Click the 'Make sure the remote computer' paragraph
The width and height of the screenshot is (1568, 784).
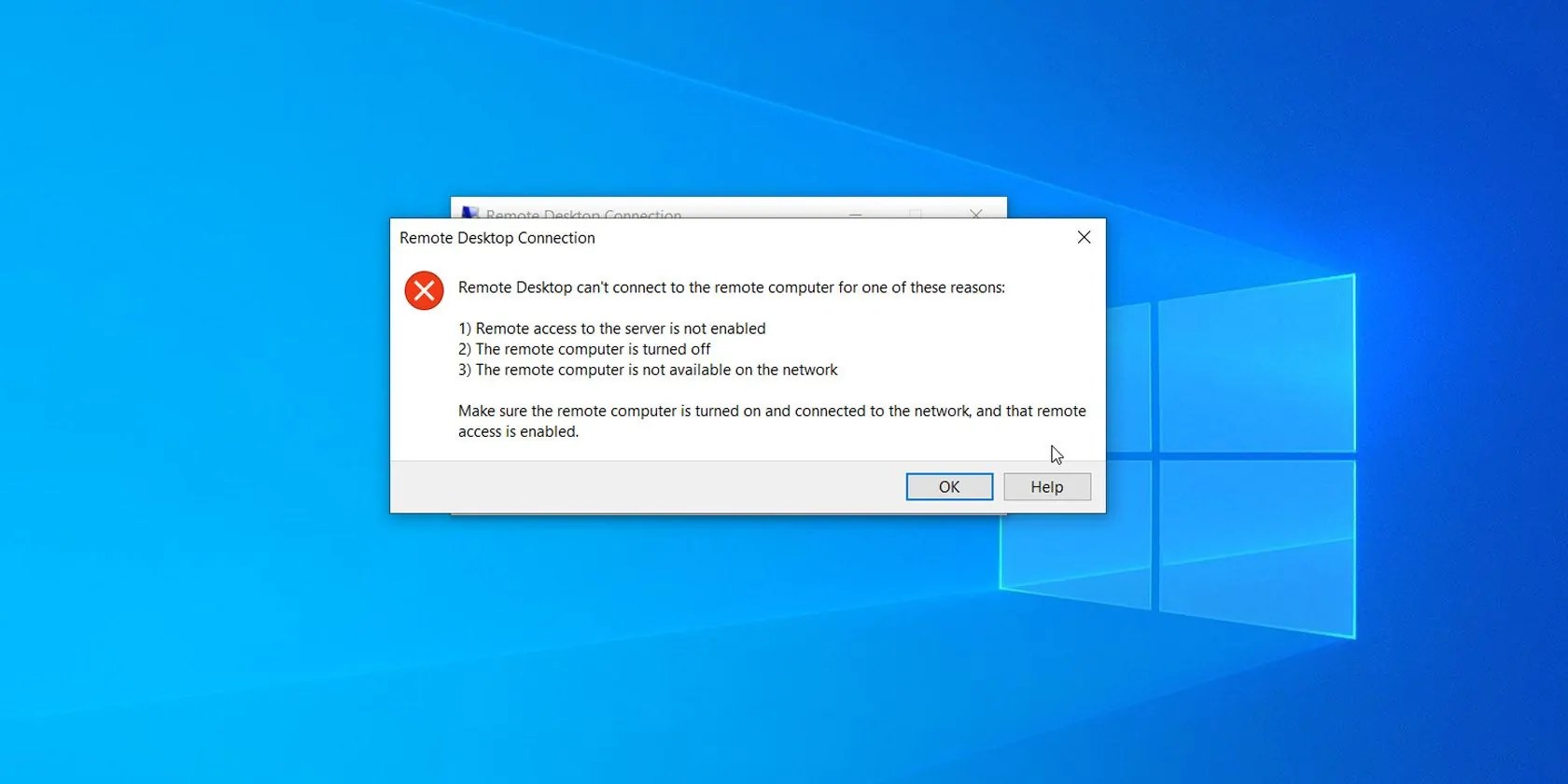(772, 421)
